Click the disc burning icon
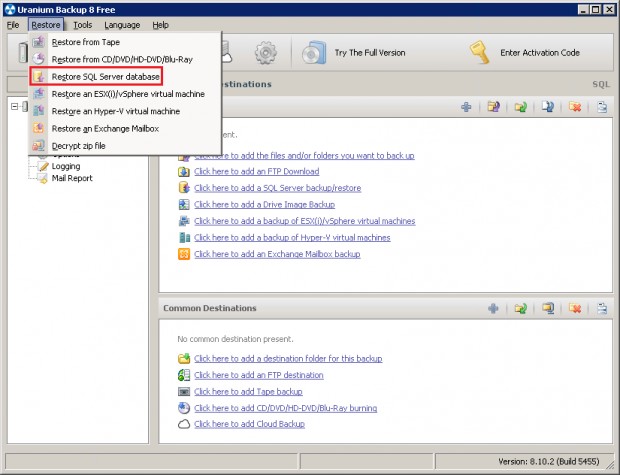620x475 pixels. pyautogui.click(x=184, y=408)
